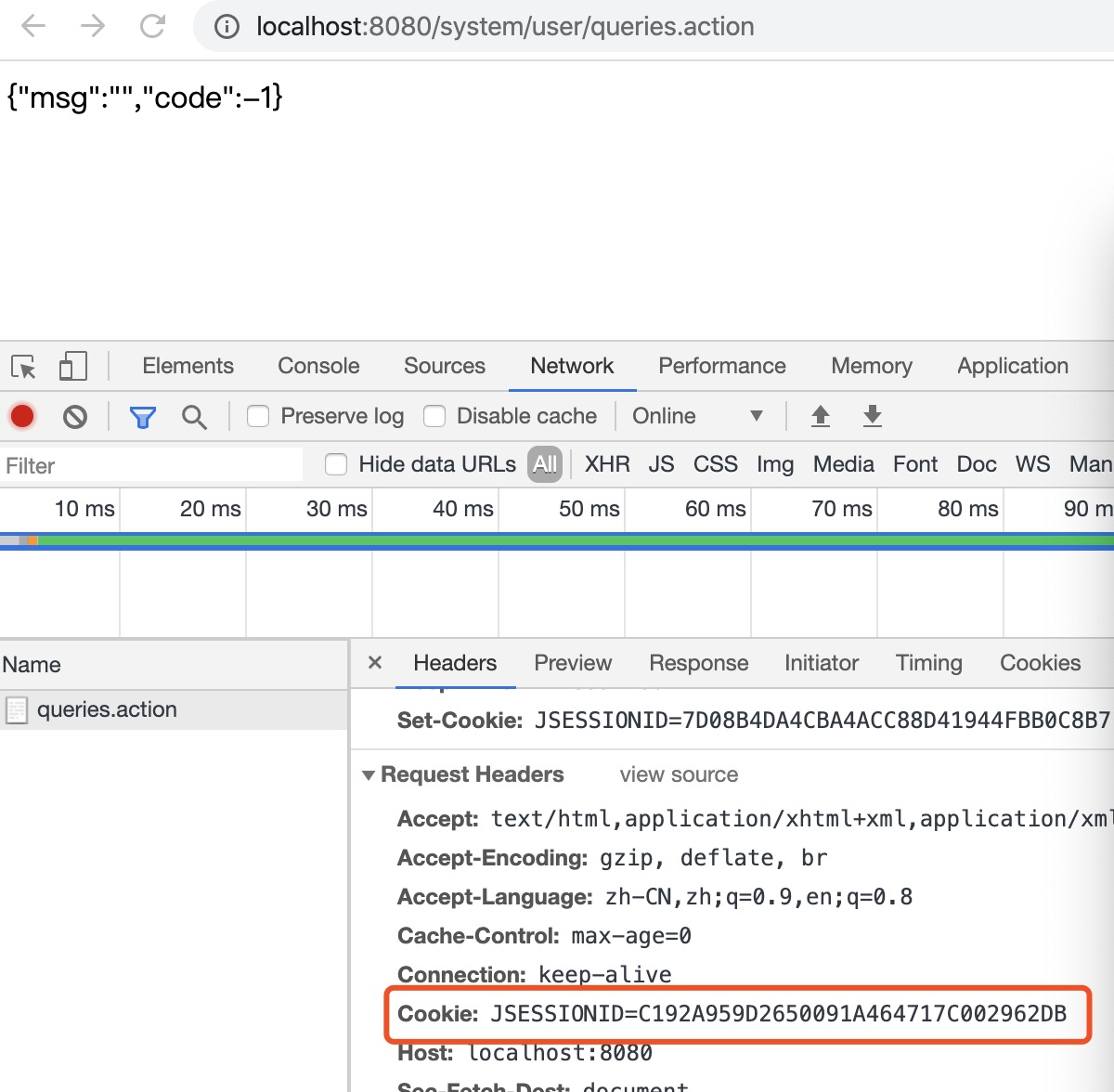Click the Filter text field
The image size is (1114, 1092).
click(151, 465)
